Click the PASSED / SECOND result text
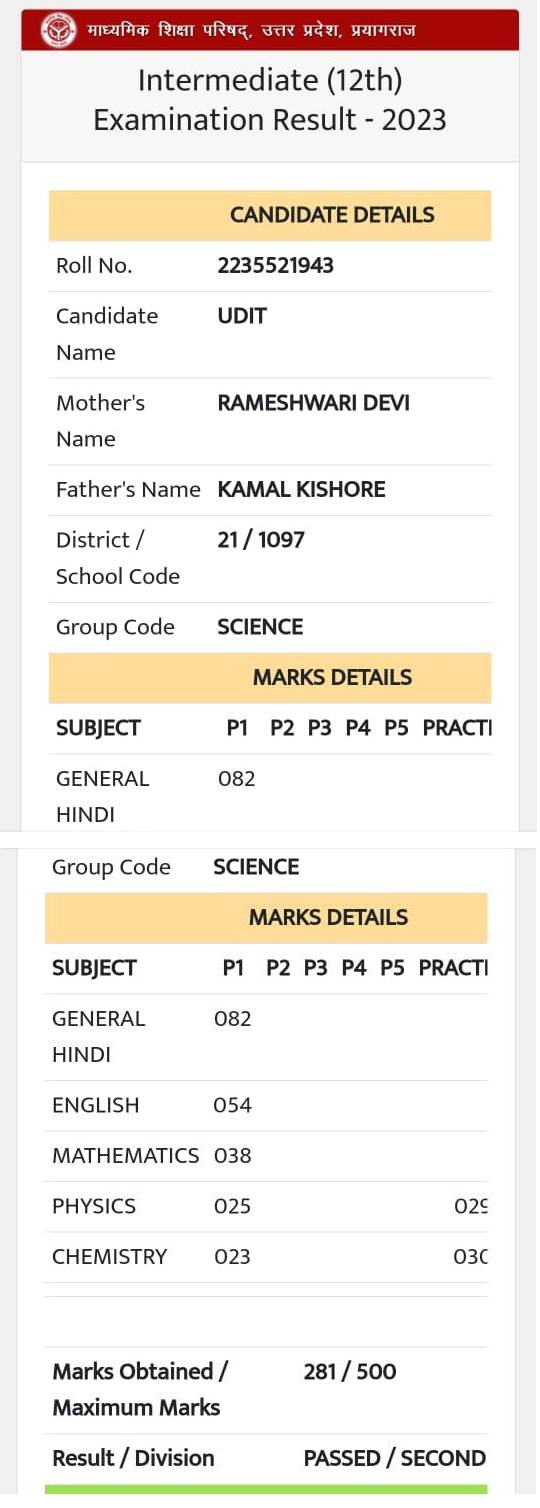This screenshot has height=1508, width=540. click(395, 1458)
